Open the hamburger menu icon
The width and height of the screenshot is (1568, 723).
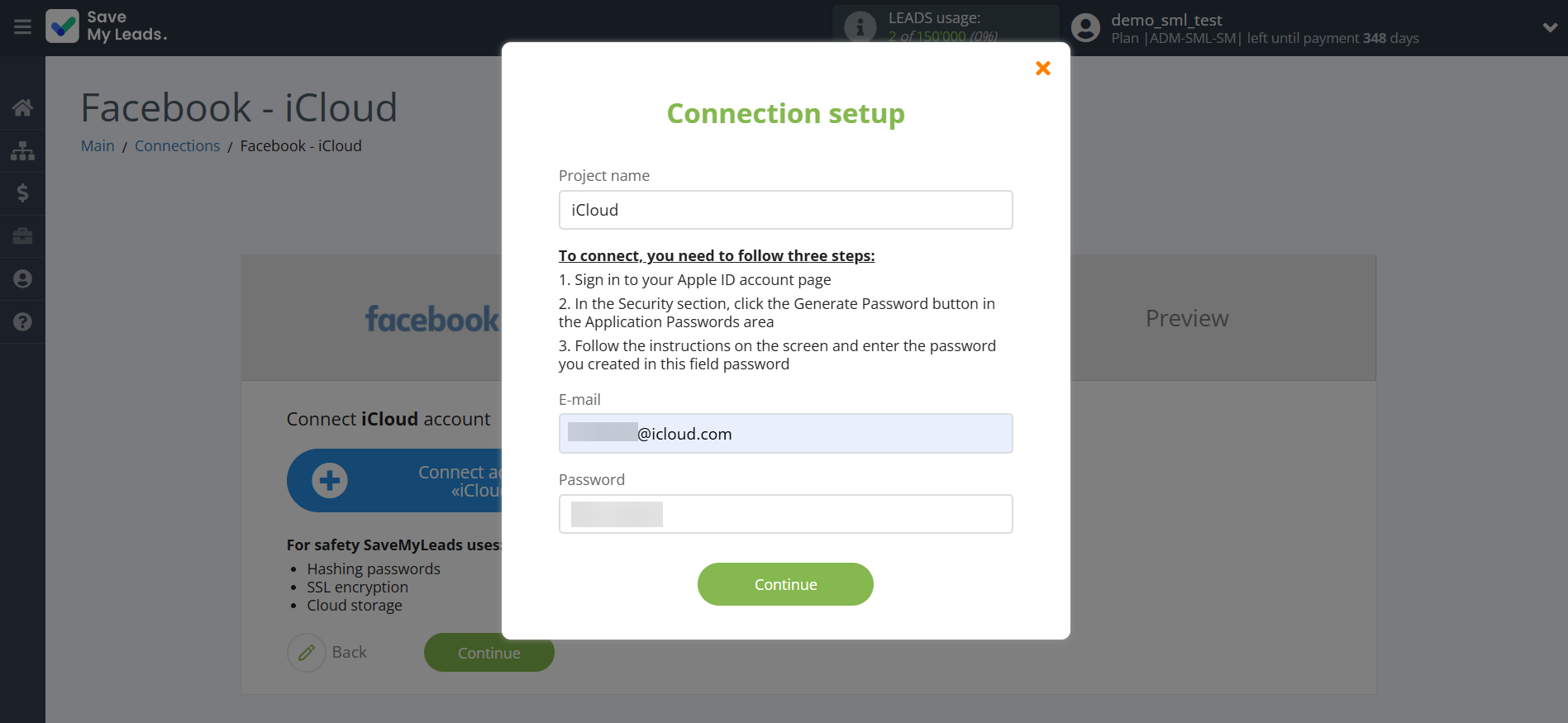22,27
